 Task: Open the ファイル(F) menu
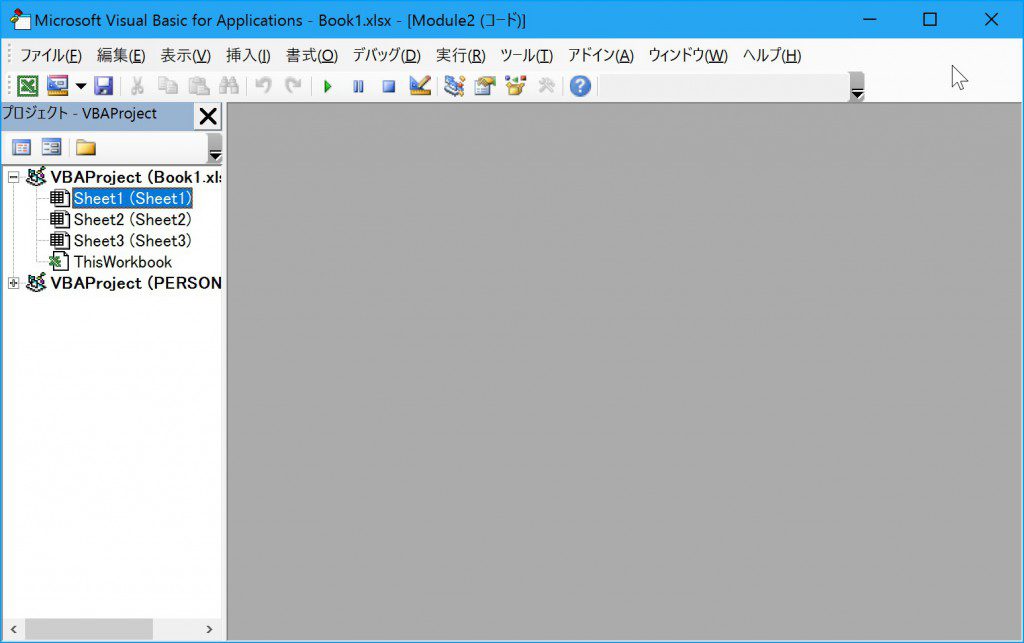[x=51, y=55]
